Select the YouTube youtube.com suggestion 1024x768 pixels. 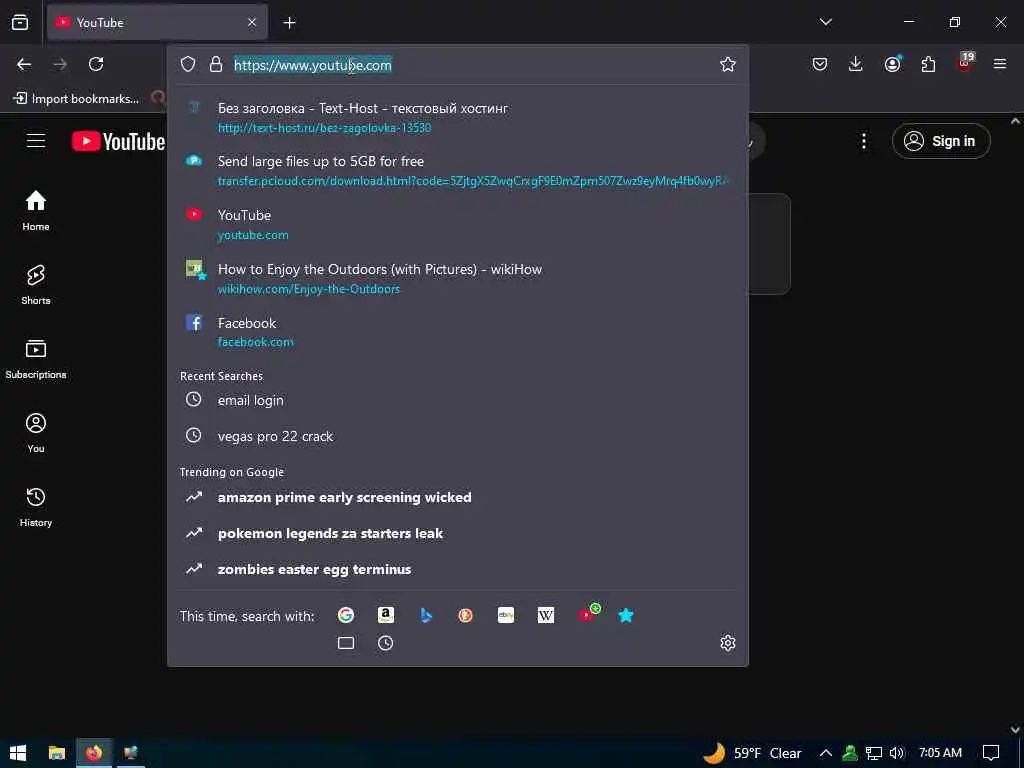click(x=457, y=225)
